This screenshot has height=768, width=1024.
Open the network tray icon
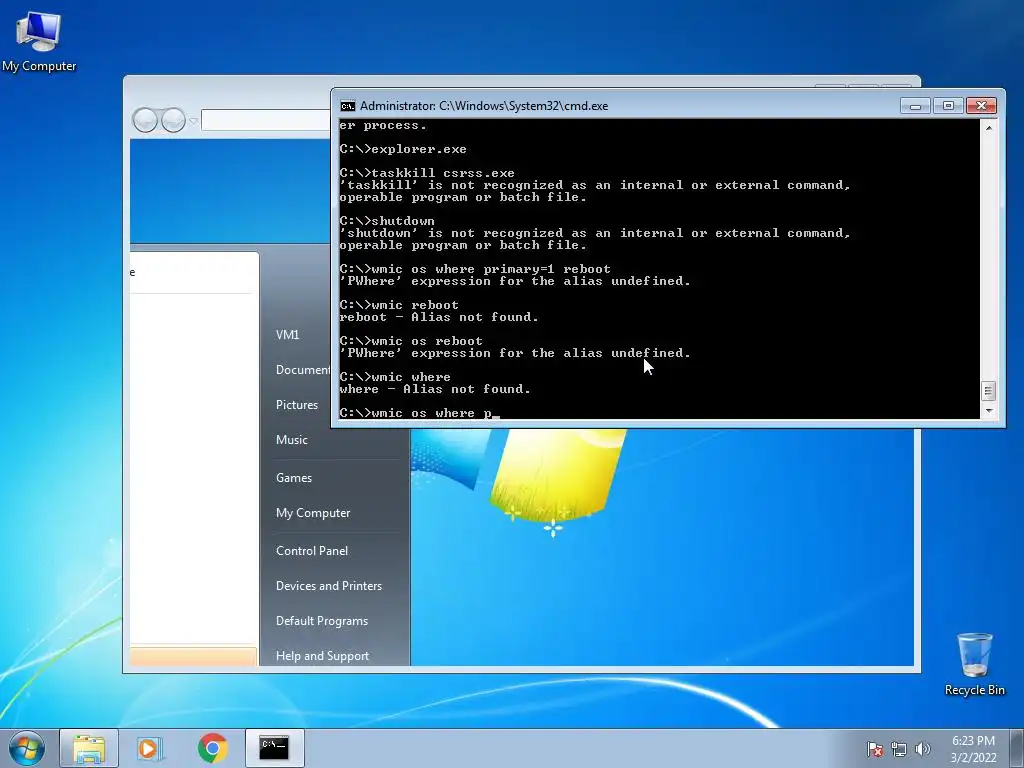(x=899, y=749)
